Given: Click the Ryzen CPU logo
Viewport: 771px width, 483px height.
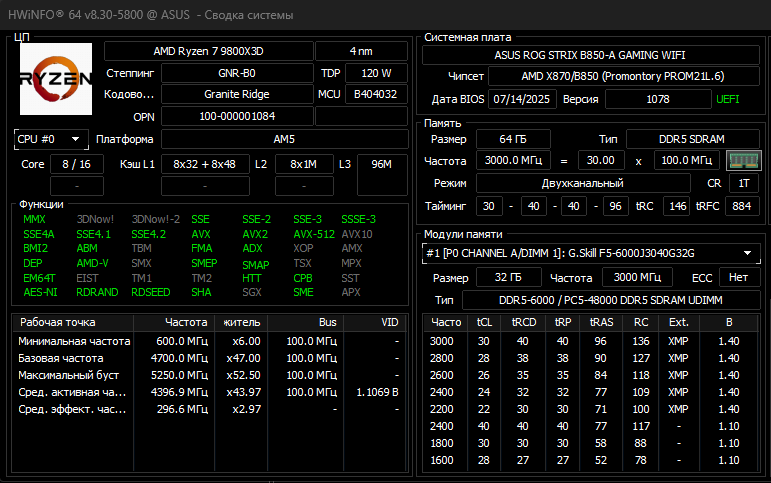Looking at the screenshot, I should (x=56, y=79).
